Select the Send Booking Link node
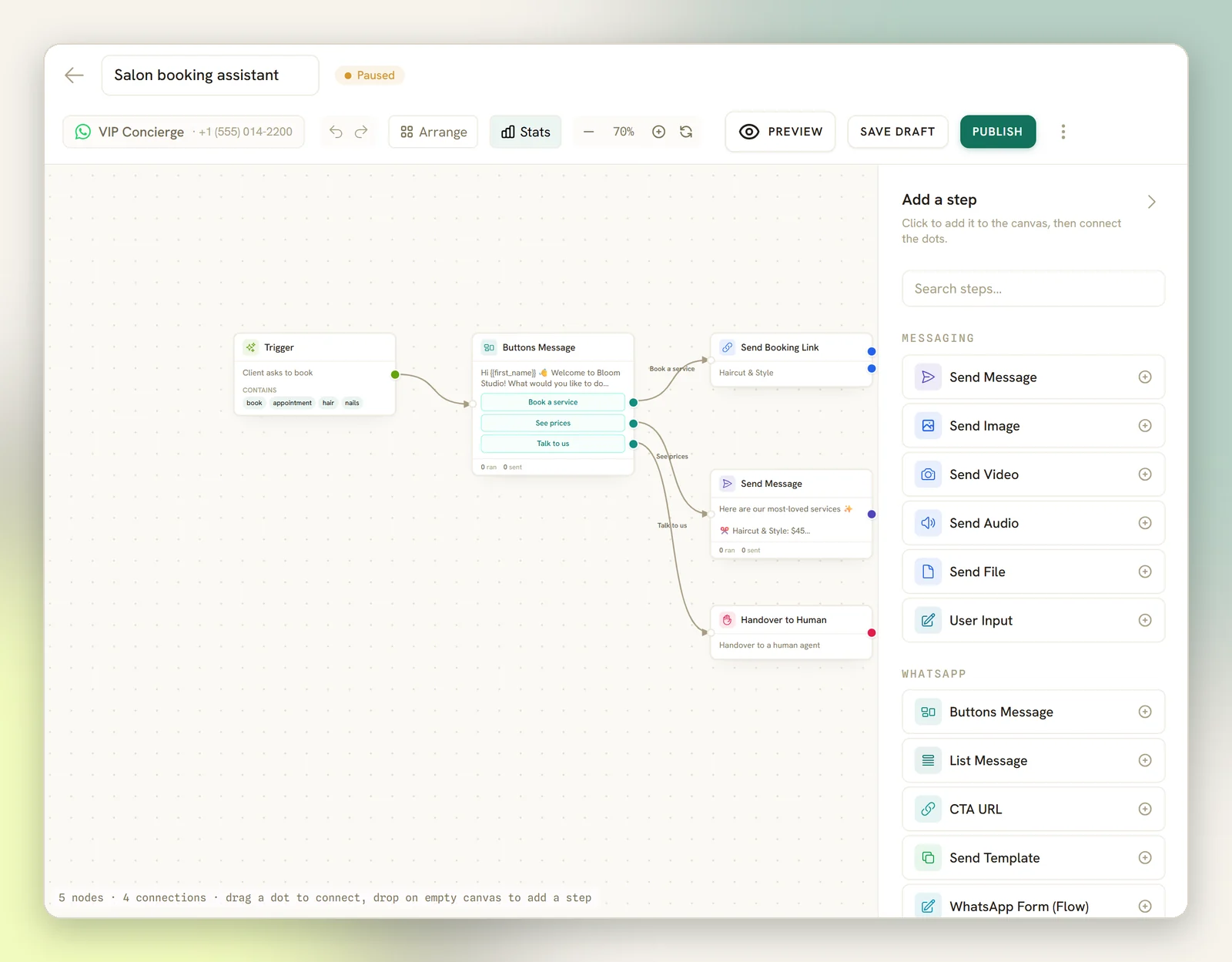1232x962 pixels. pyautogui.click(x=792, y=360)
